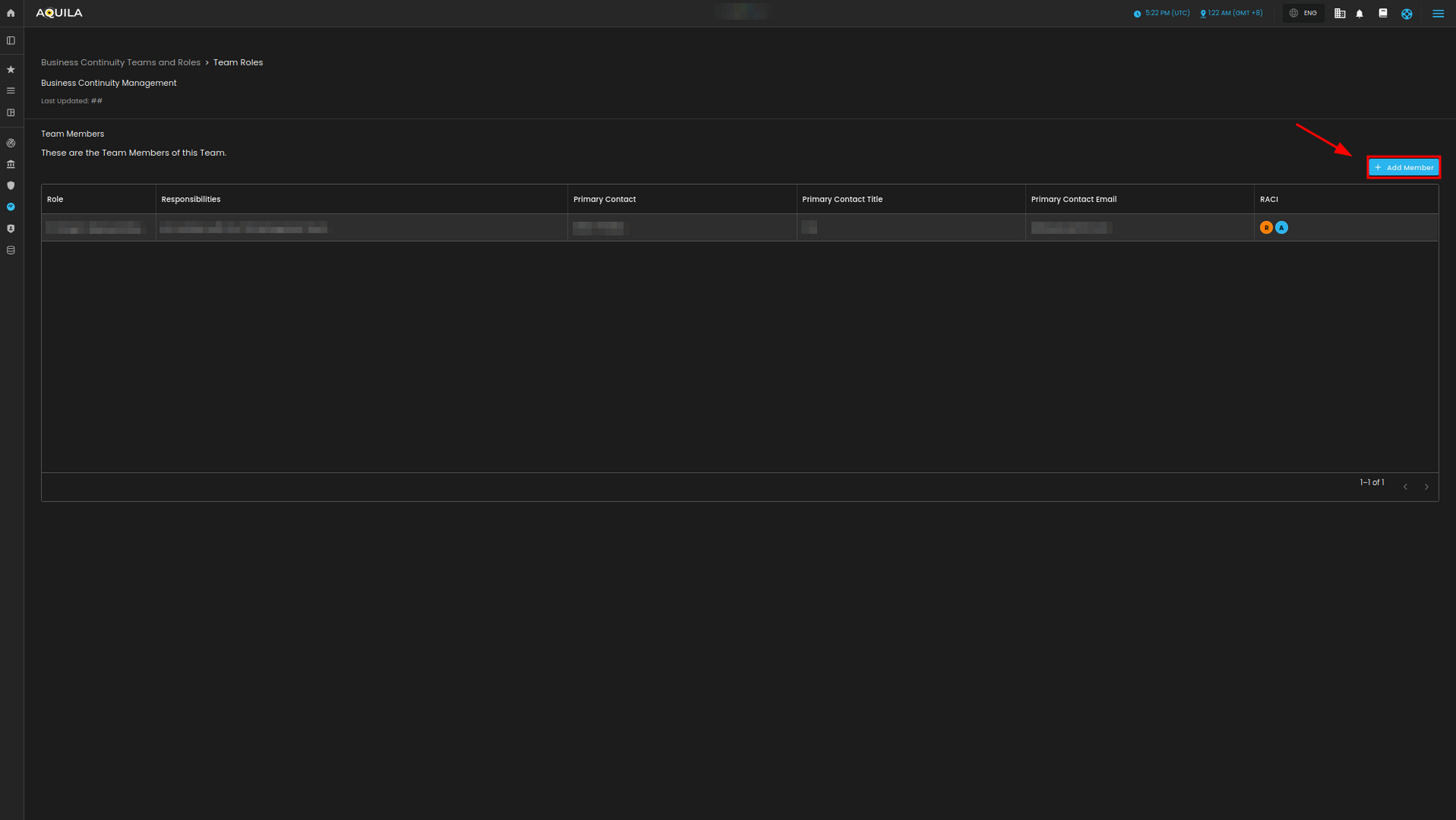This screenshot has height=820, width=1456.
Task: Open the hamburger menu at top right
Action: [1438, 14]
